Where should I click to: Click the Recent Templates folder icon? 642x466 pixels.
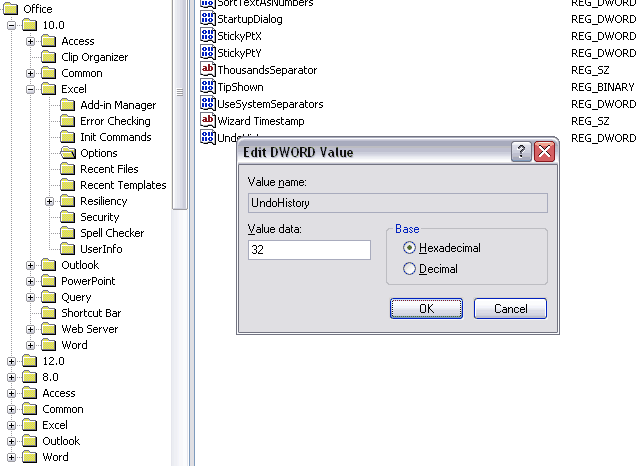[68, 185]
